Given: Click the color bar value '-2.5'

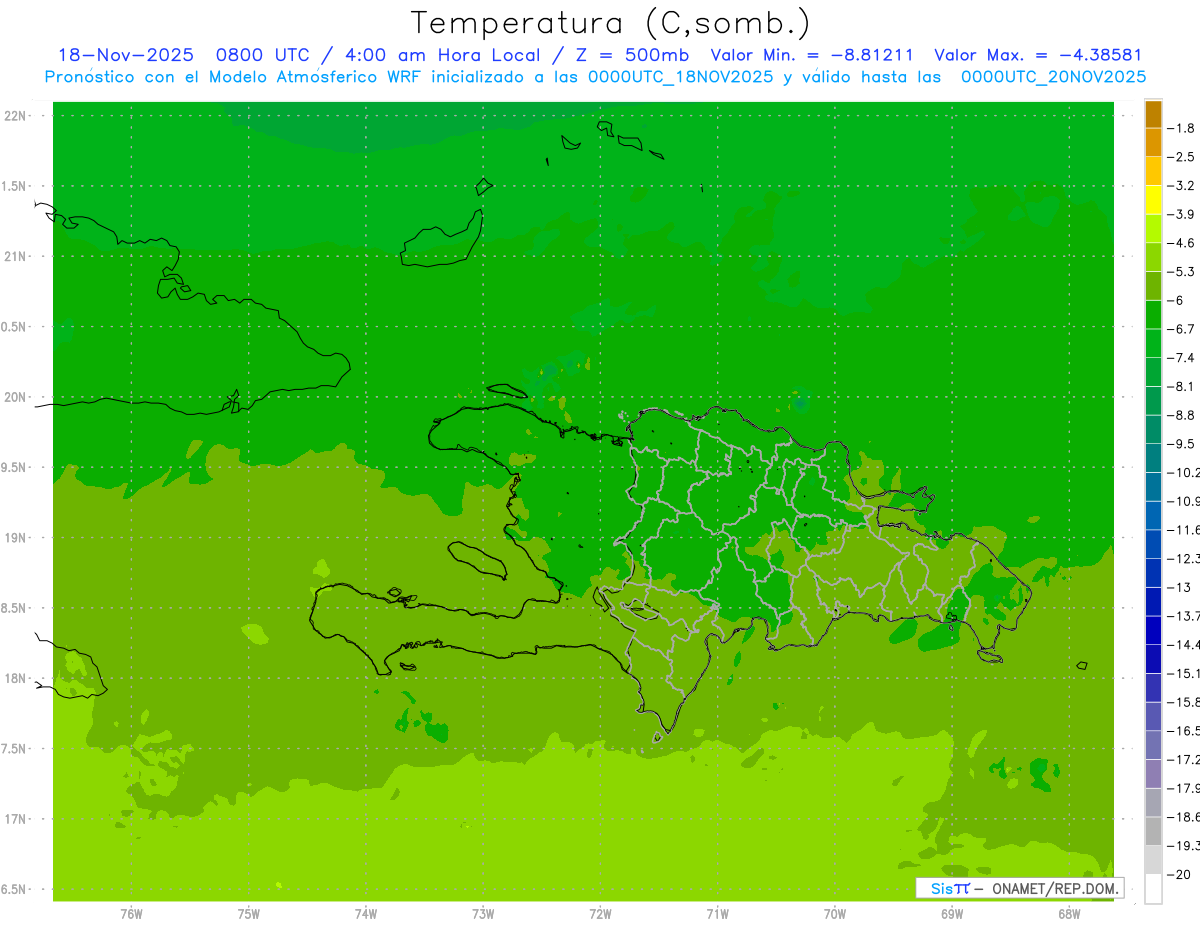Looking at the screenshot, I should click(1181, 157).
